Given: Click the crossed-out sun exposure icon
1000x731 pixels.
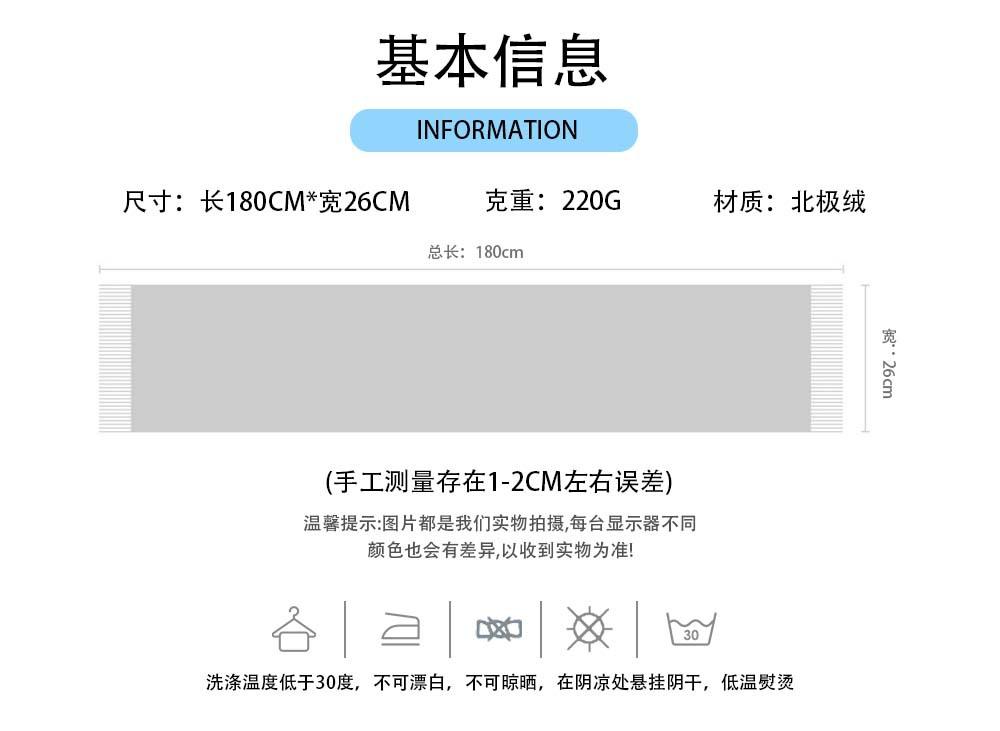Looking at the screenshot, I should pyautogui.click(x=589, y=629).
